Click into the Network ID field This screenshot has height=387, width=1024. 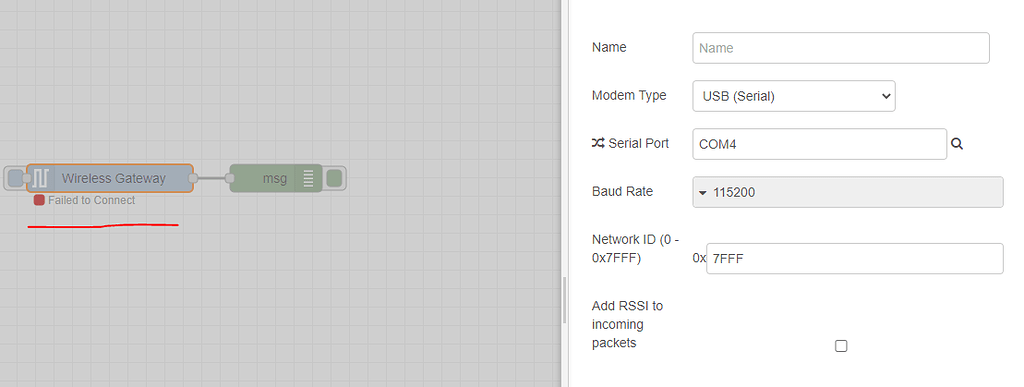point(854,259)
